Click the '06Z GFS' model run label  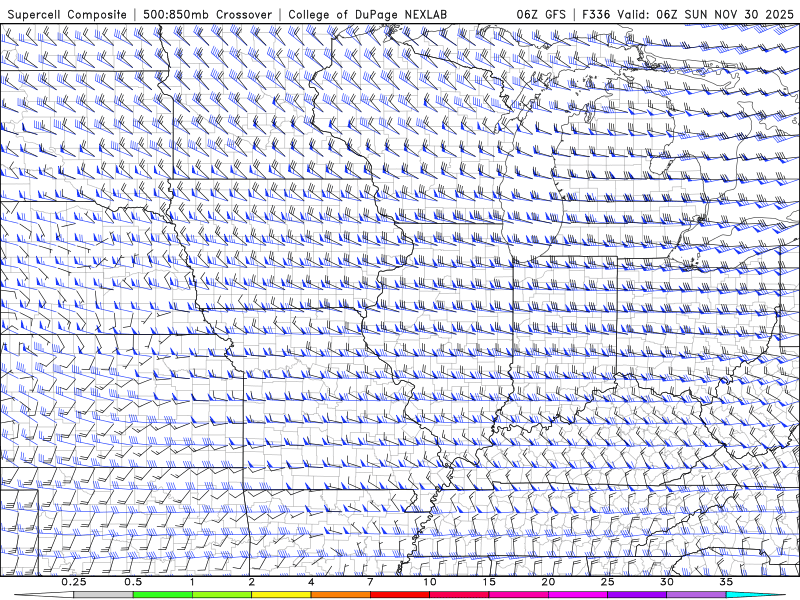[541, 15]
